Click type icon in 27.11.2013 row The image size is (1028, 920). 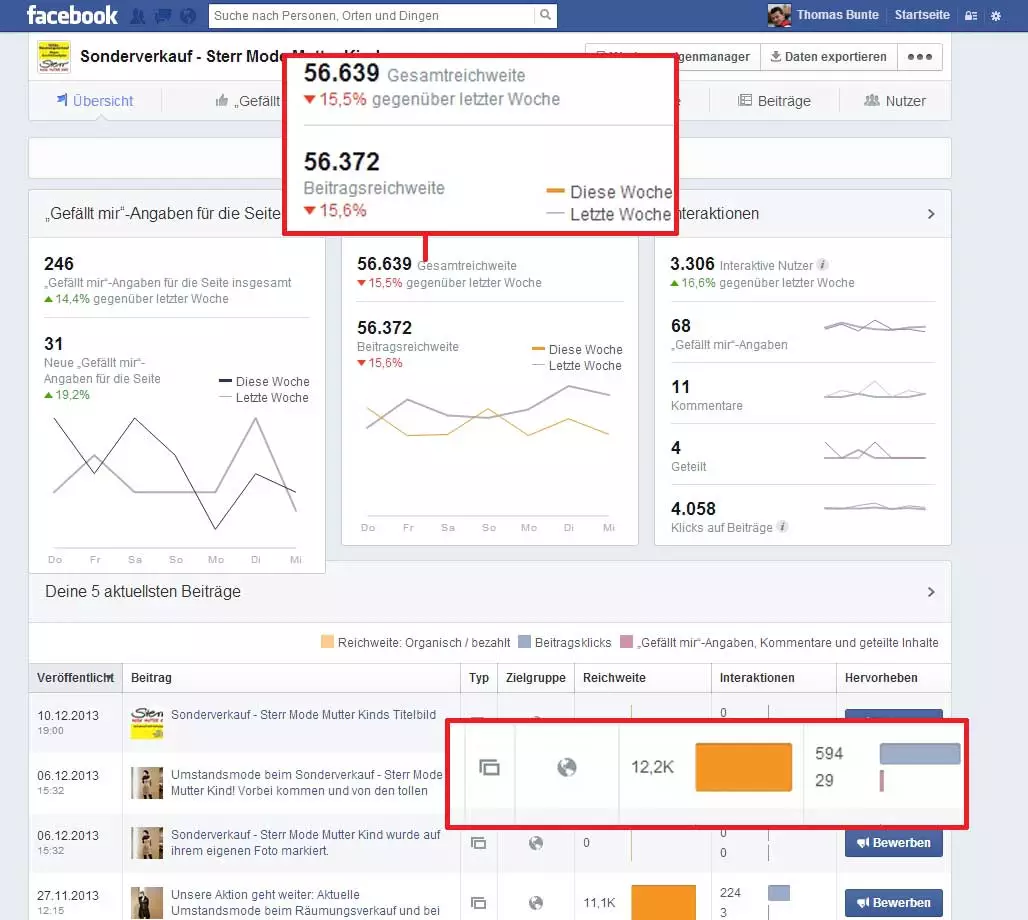pos(479,904)
